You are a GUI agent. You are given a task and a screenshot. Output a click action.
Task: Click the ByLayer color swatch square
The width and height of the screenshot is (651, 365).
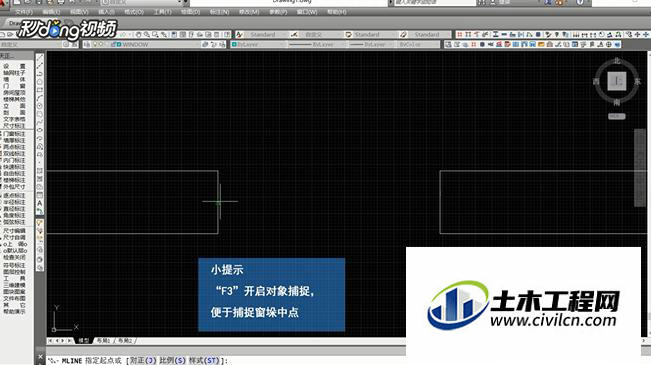click(235, 44)
